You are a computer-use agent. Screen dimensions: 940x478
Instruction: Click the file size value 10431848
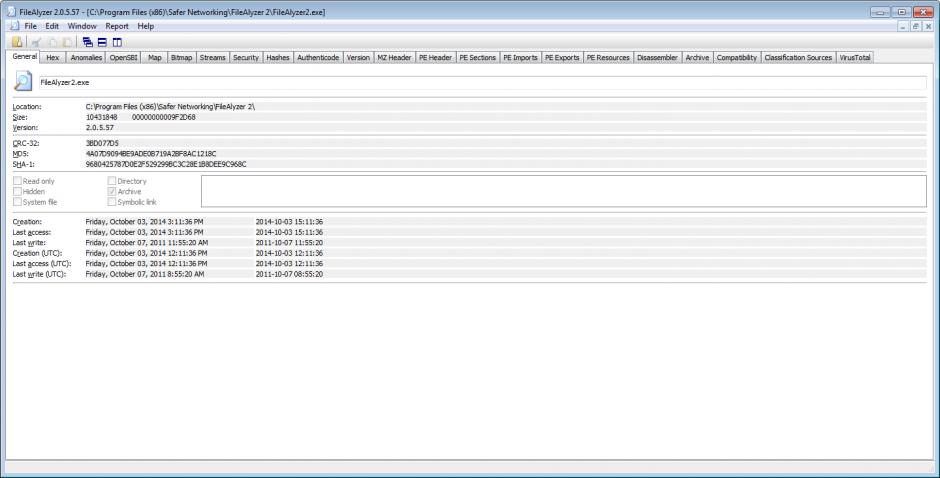click(x=102, y=118)
